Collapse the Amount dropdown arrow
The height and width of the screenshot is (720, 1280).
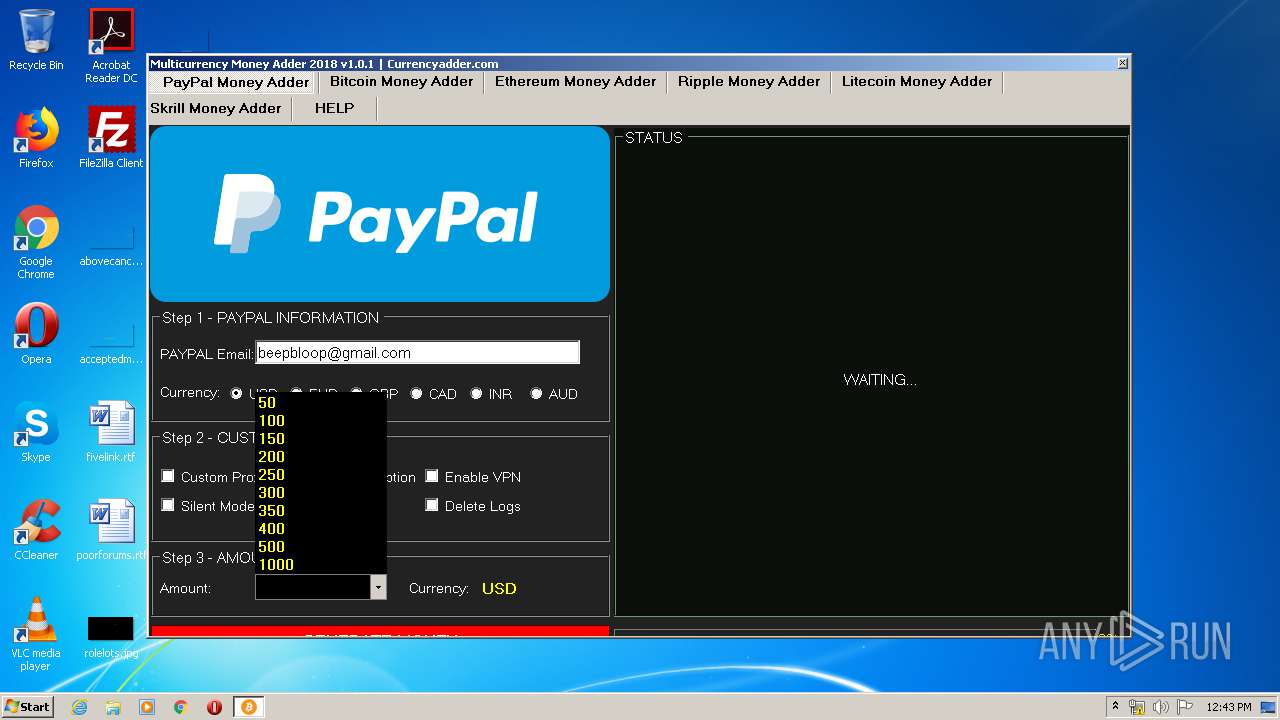click(378, 588)
